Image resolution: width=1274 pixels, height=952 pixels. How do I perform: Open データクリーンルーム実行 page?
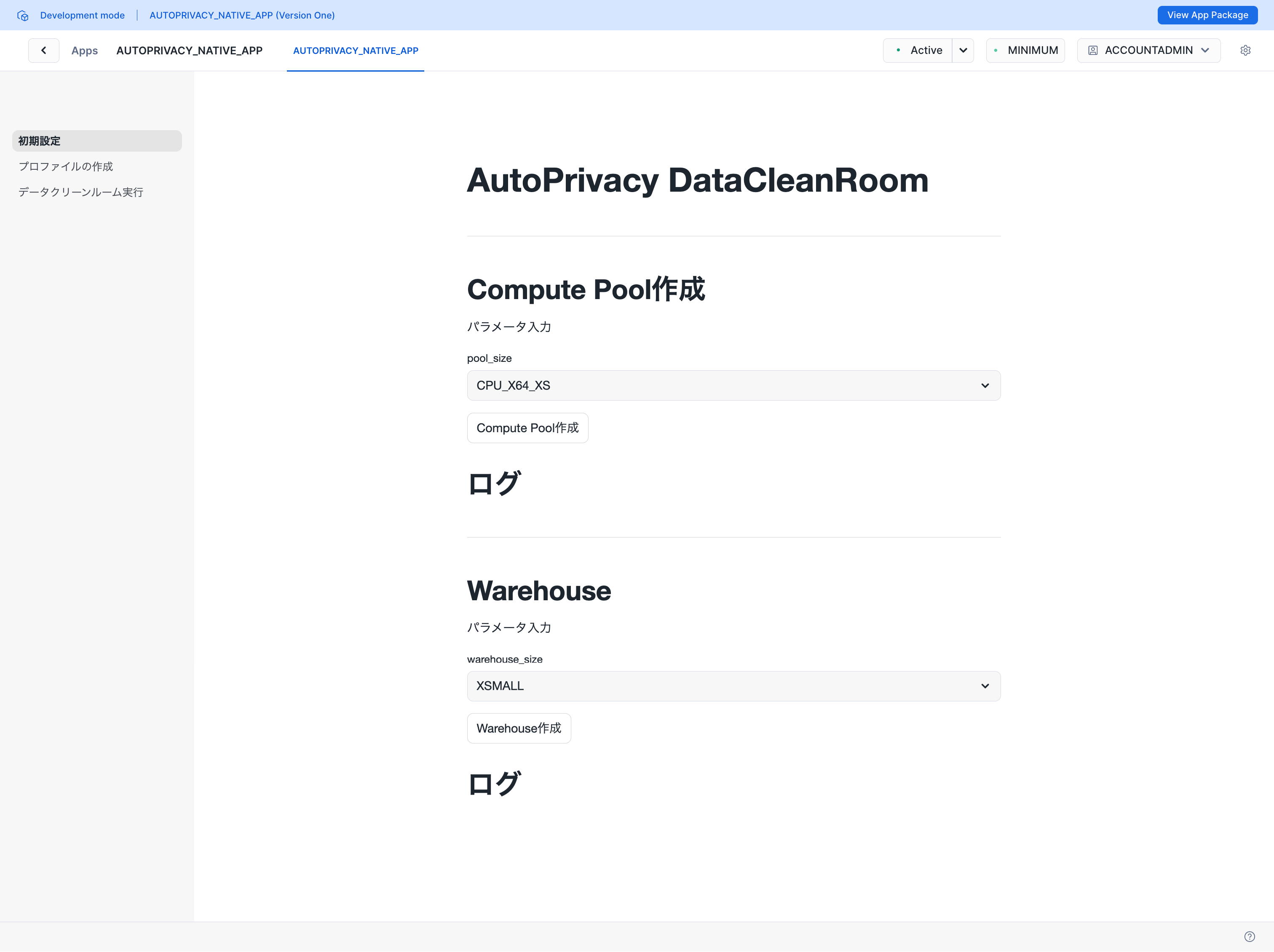point(80,193)
